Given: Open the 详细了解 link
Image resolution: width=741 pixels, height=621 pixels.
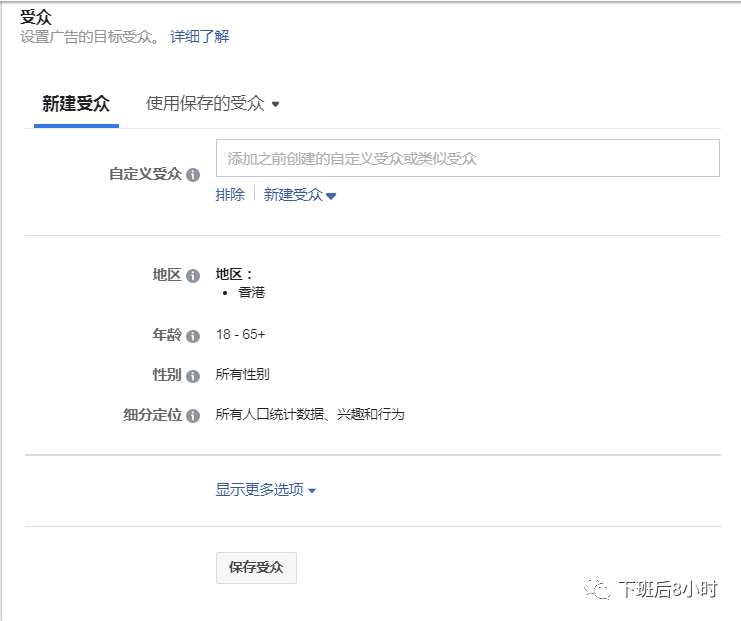Looking at the screenshot, I should [199, 37].
